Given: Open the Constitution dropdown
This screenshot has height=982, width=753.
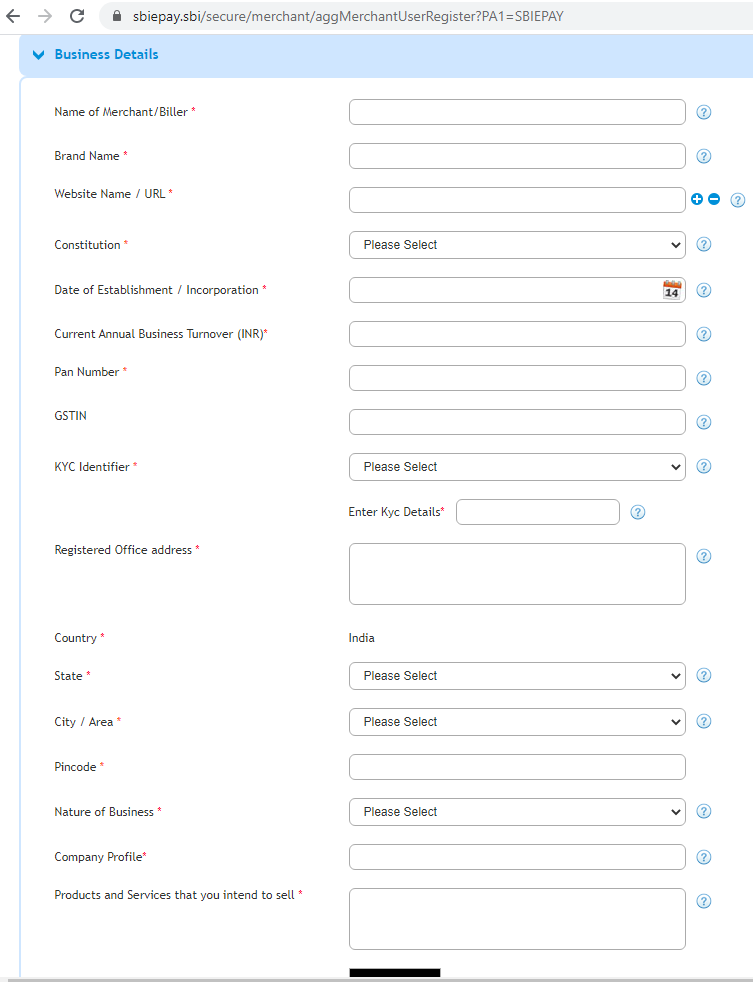Looking at the screenshot, I should coord(516,244).
